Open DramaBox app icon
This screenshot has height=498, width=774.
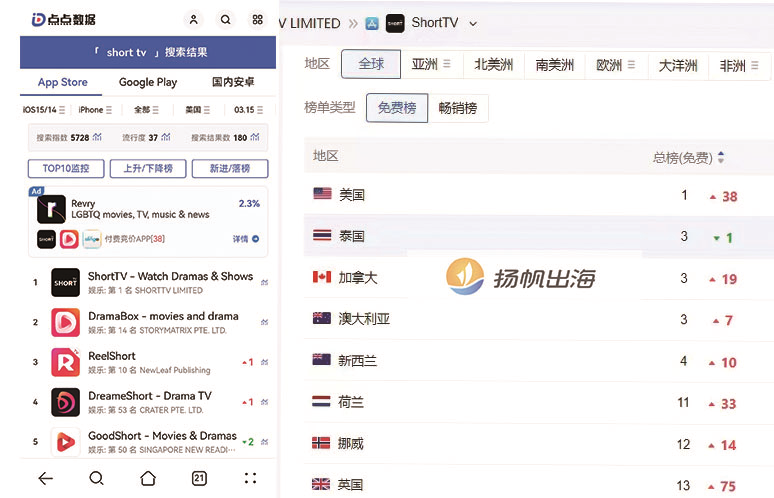coord(65,322)
